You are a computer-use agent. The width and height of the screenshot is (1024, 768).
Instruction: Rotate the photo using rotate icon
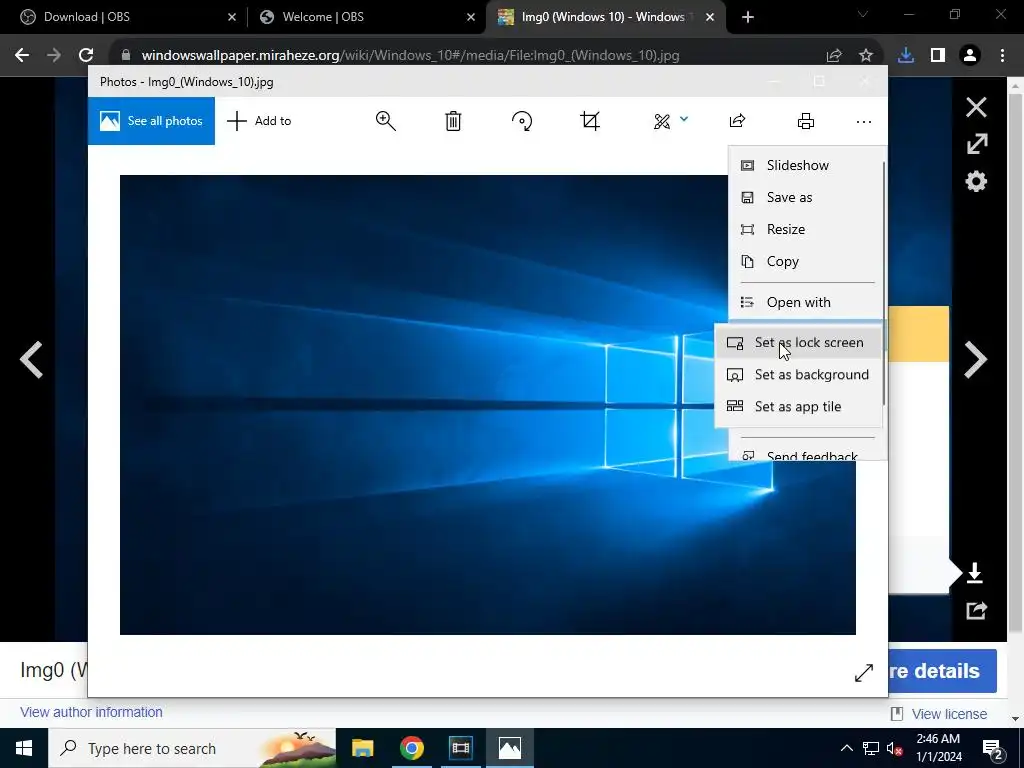pyautogui.click(x=522, y=121)
